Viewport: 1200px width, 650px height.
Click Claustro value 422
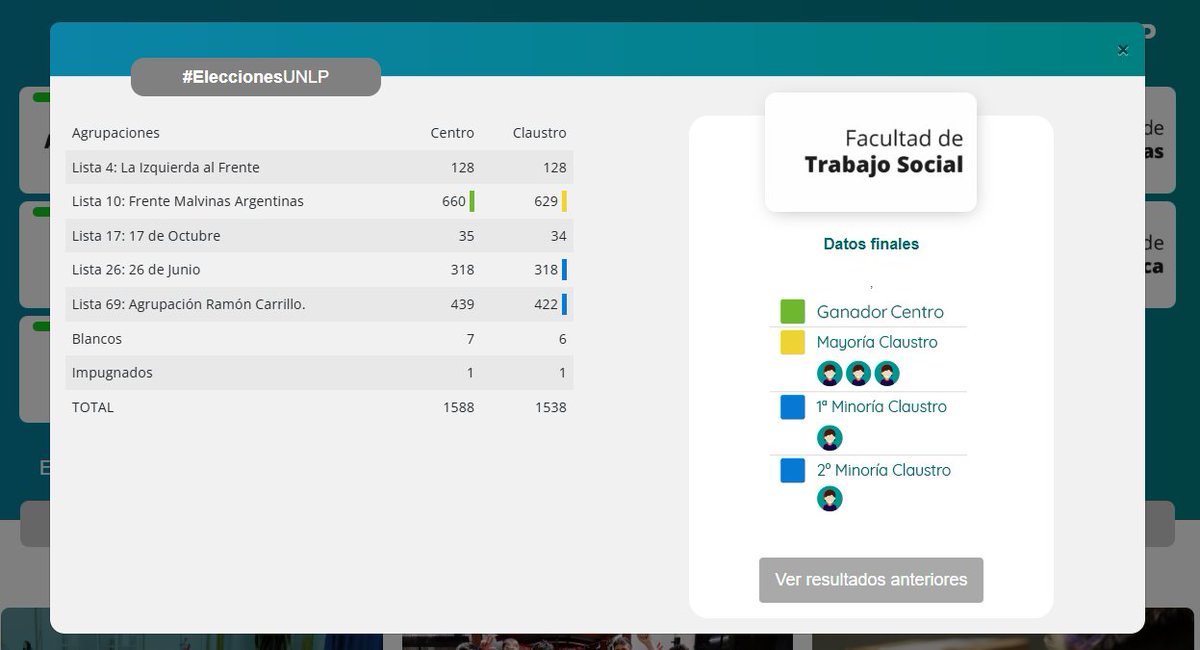click(546, 304)
